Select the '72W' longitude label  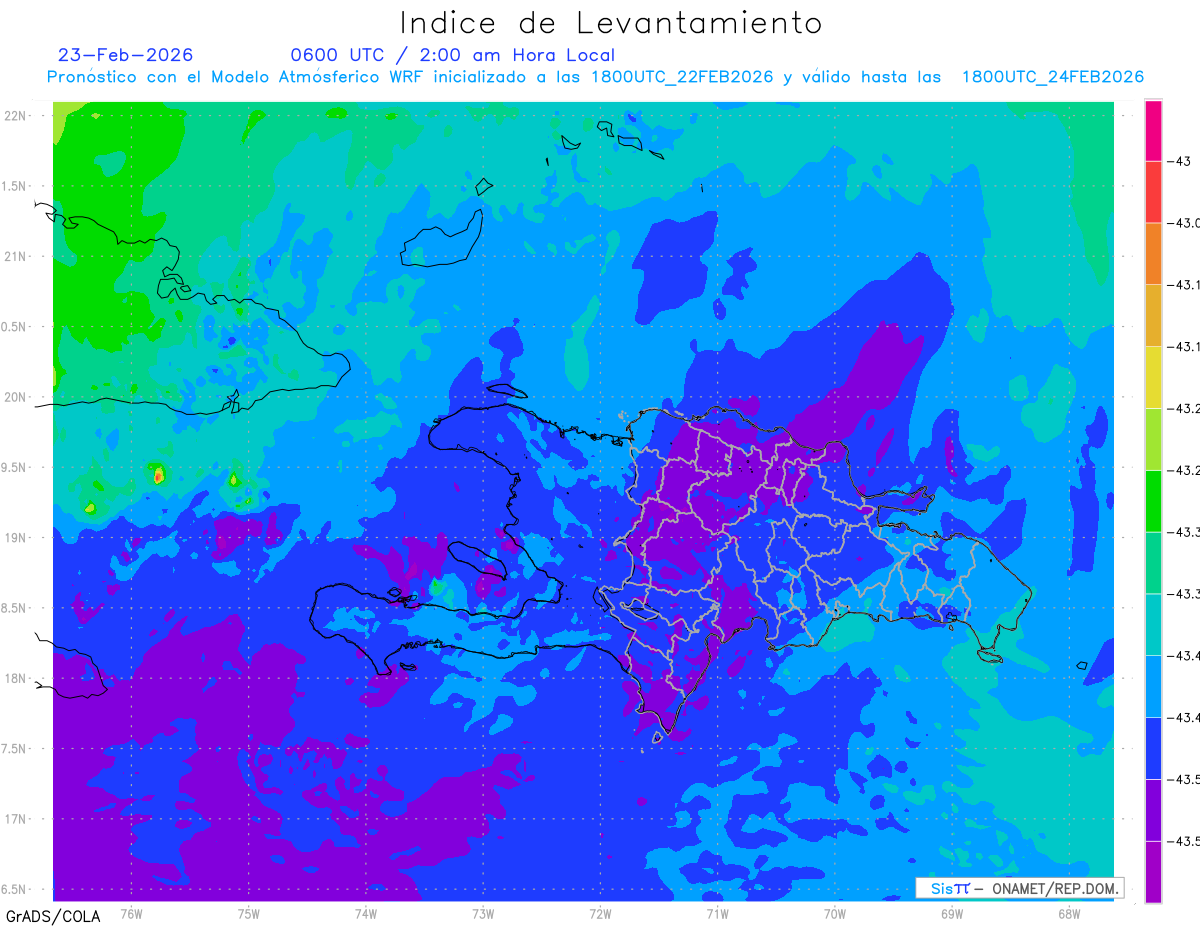point(600,914)
